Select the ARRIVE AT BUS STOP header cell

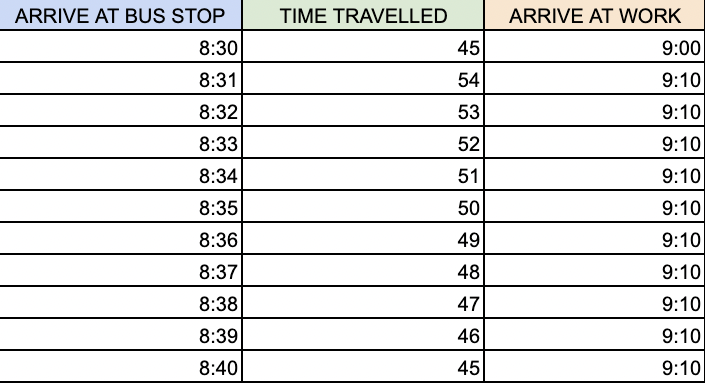(120, 15)
